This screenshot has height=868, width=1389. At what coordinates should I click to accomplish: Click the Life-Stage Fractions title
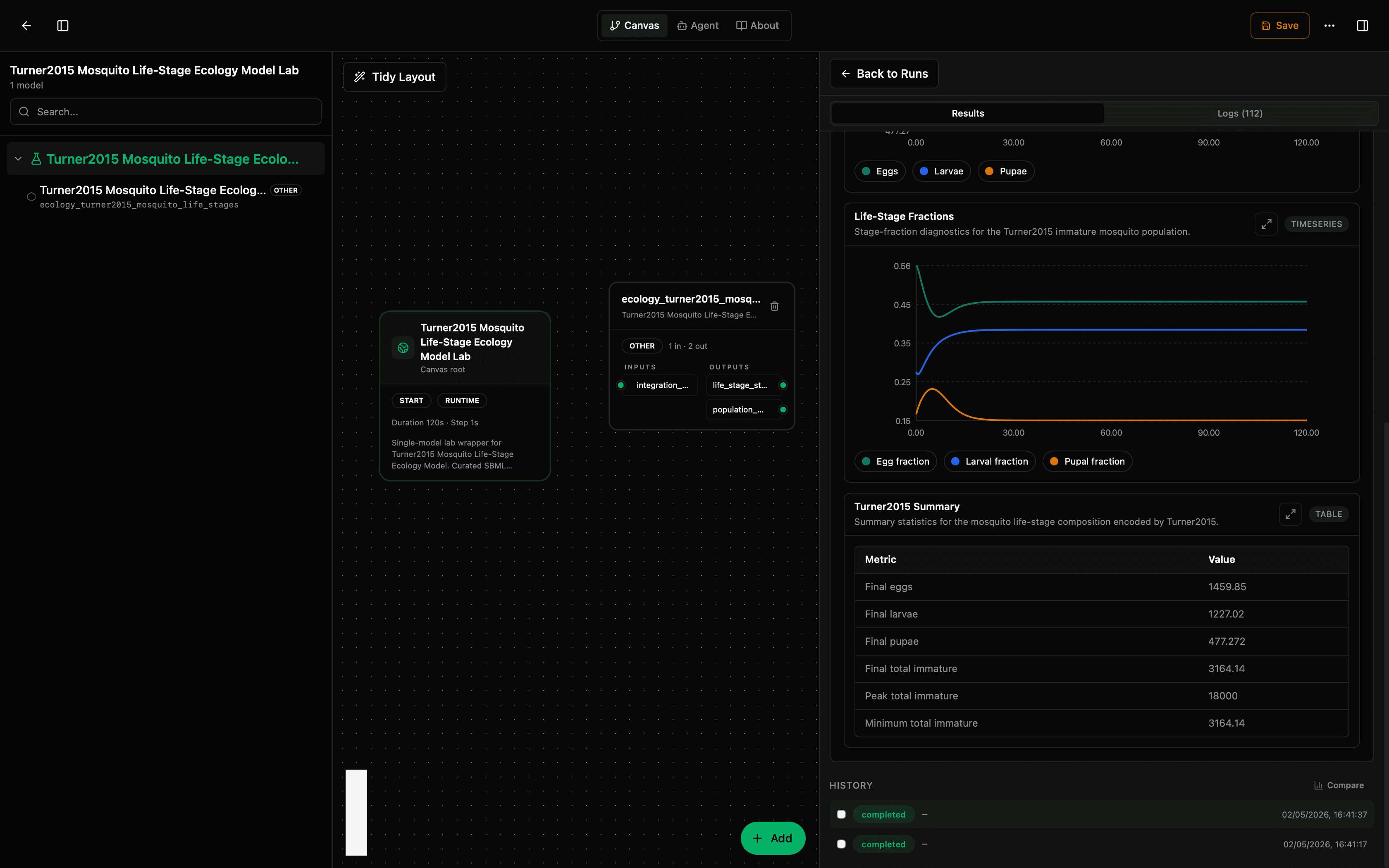[x=903, y=217]
